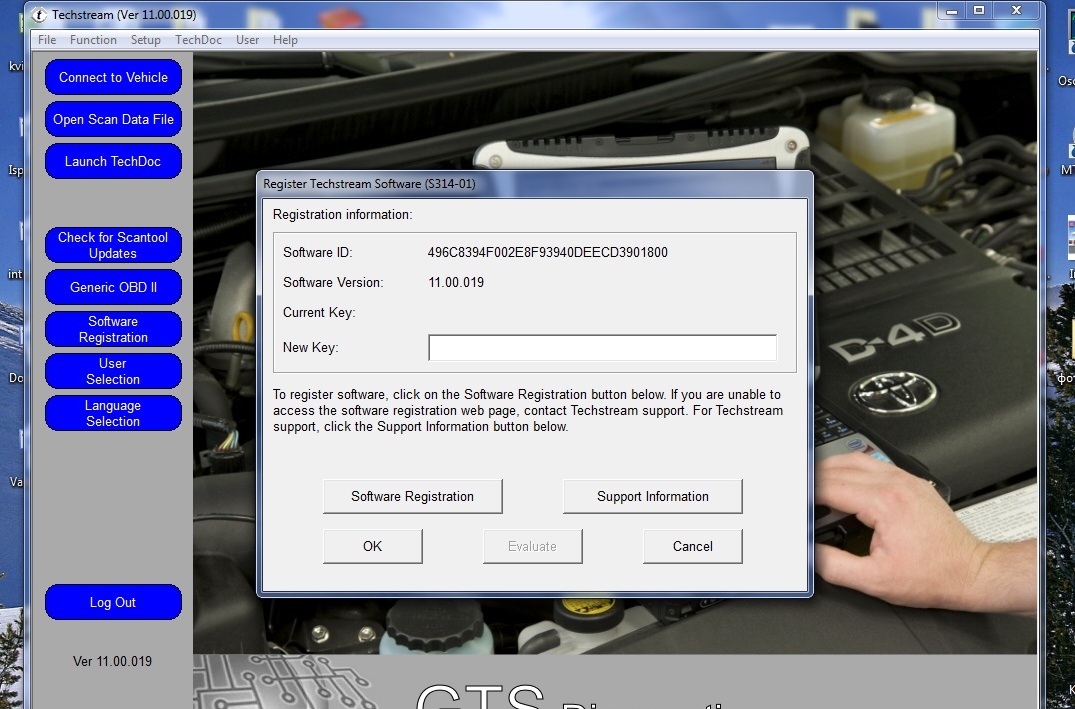Viewport: 1075px width, 709px height.
Task: Click the Current Key label
Action: [319, 313]
